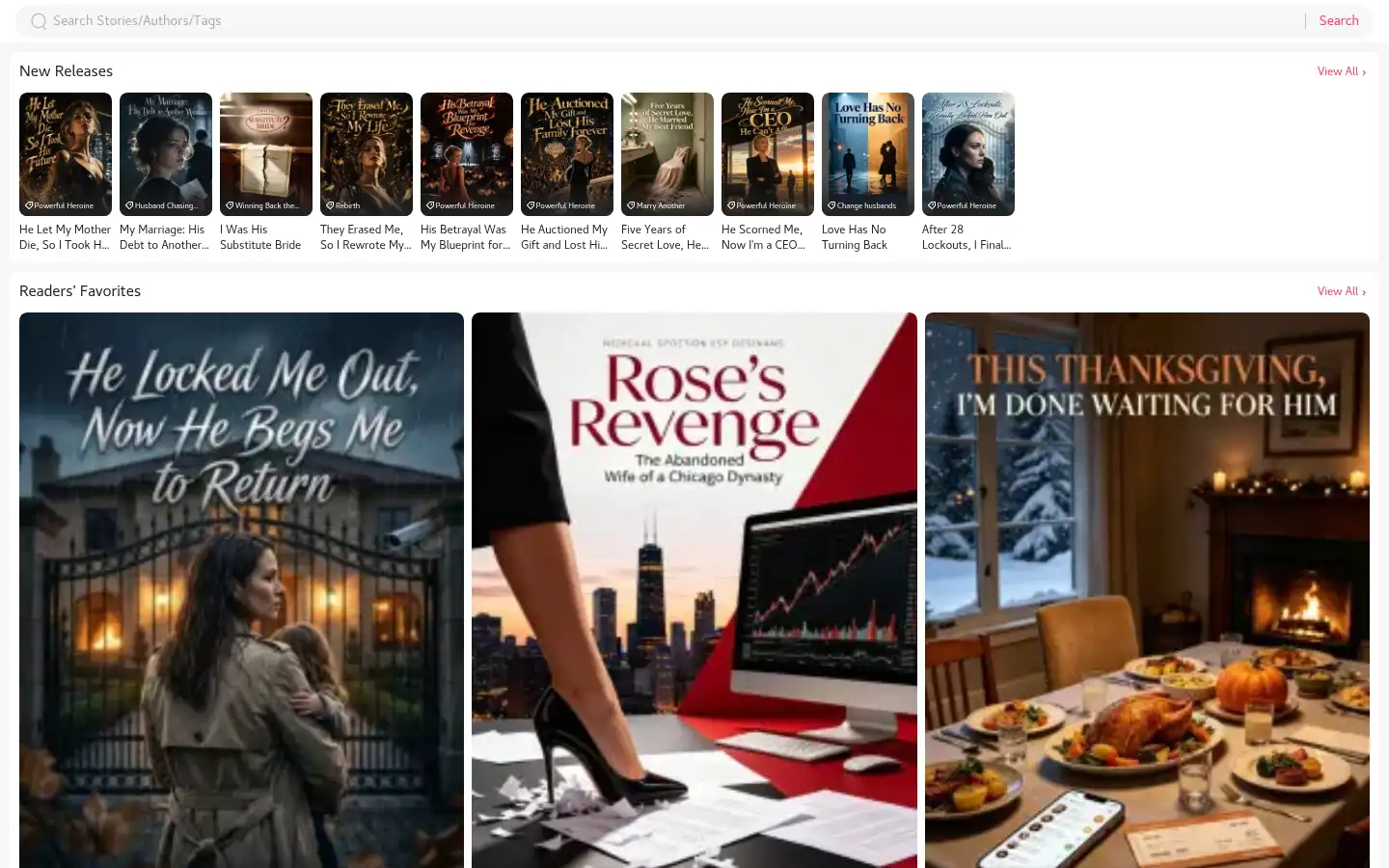
Task: Click title text 'My Marriage: His Debt to Another...'
Action: point(165,237)
